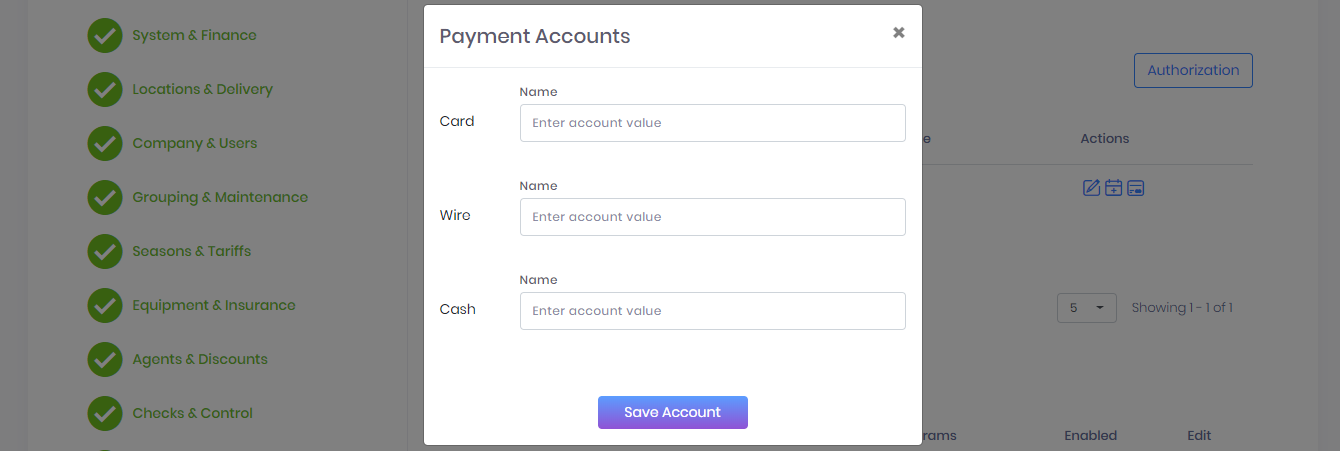Click the credit card icon under Actions
The height and width of the screenshot is (451, 1340).
pyautogui.click(x=1135, y=187)
